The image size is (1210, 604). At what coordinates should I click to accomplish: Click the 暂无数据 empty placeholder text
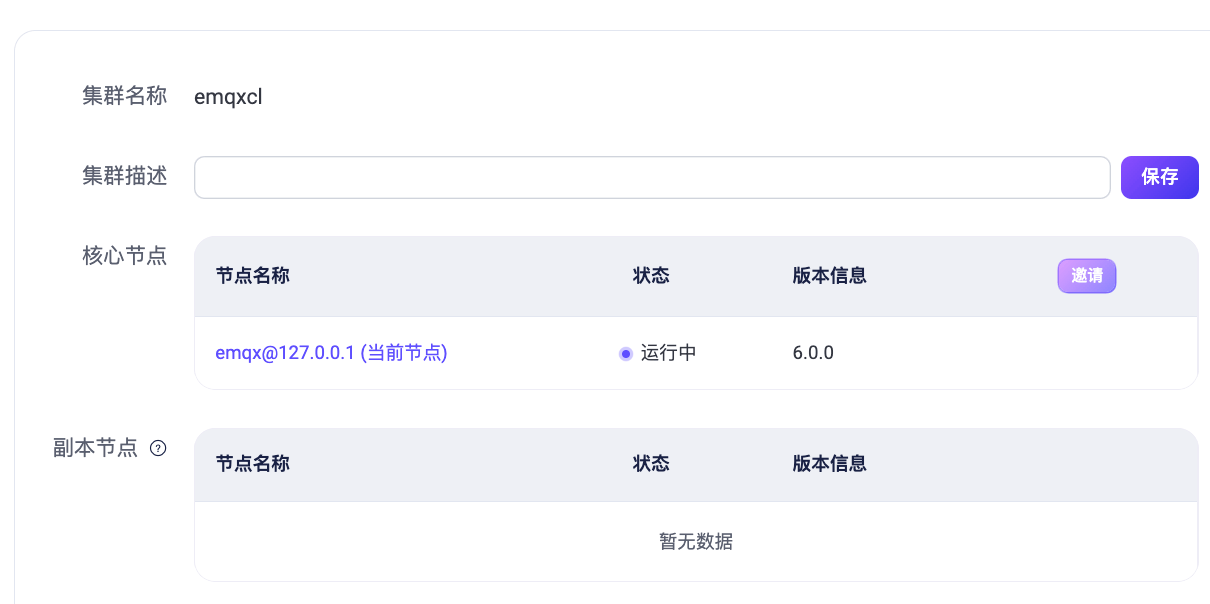pos(696,542)
